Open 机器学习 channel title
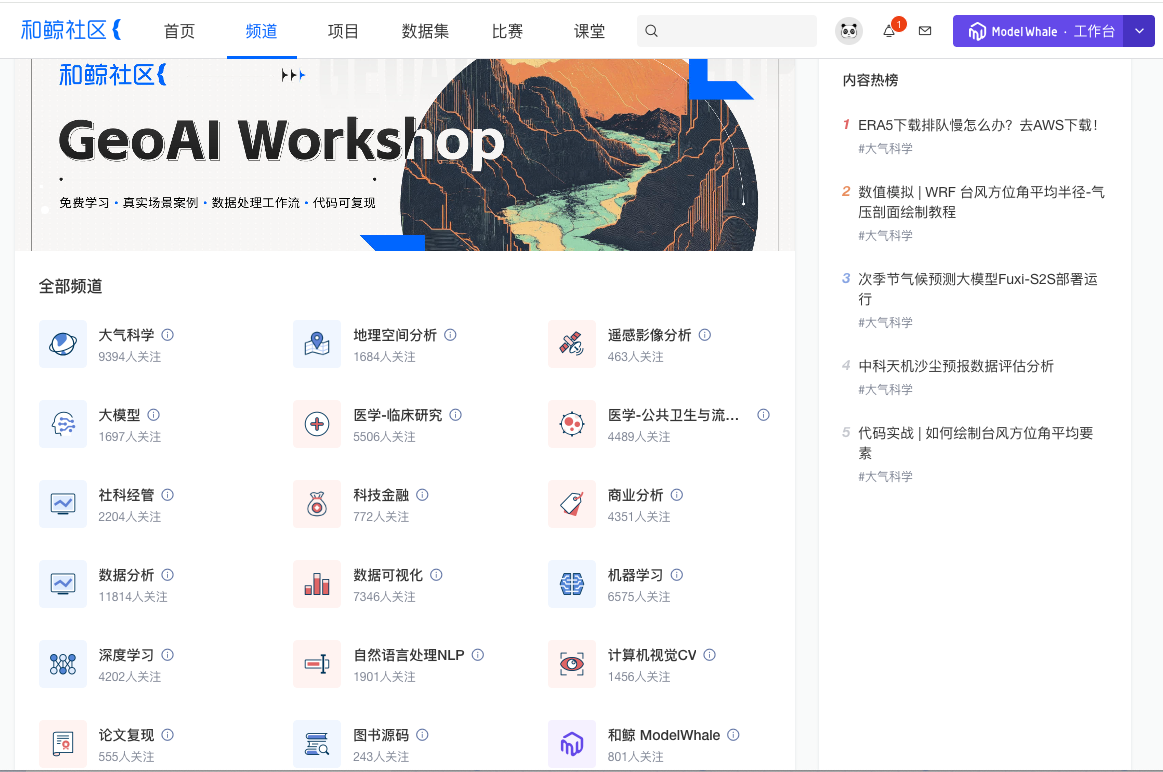This screenshot has height=772, width=1163. (x=635, y=575)
